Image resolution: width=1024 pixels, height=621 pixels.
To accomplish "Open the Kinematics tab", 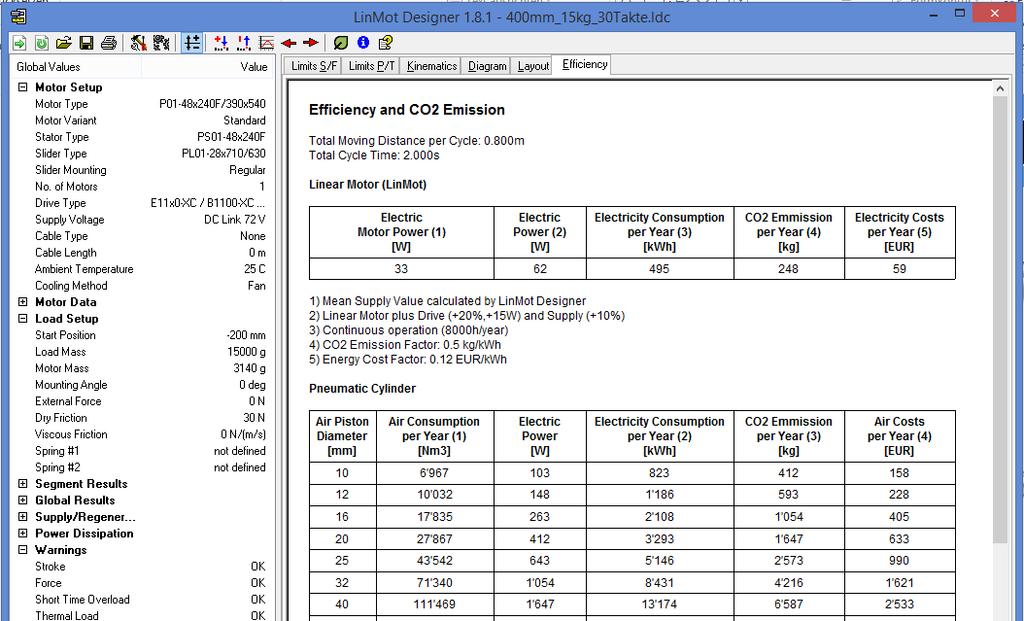I will click(x=431, y=66).
